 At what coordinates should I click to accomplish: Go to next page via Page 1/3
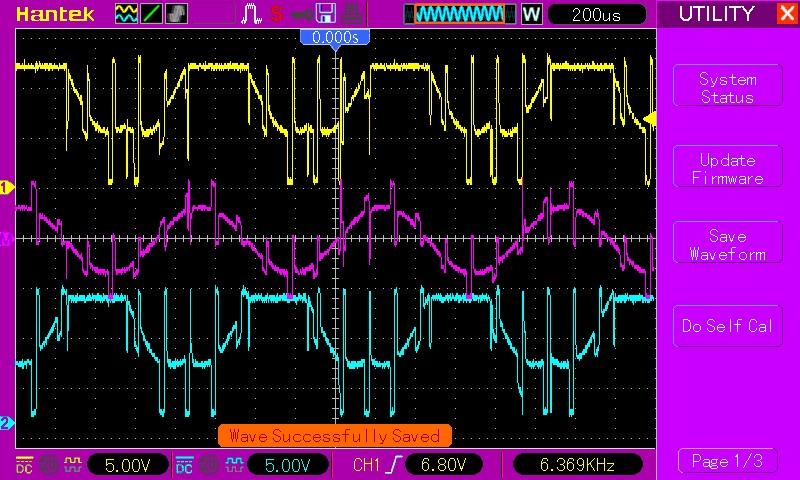click(727, 461)
